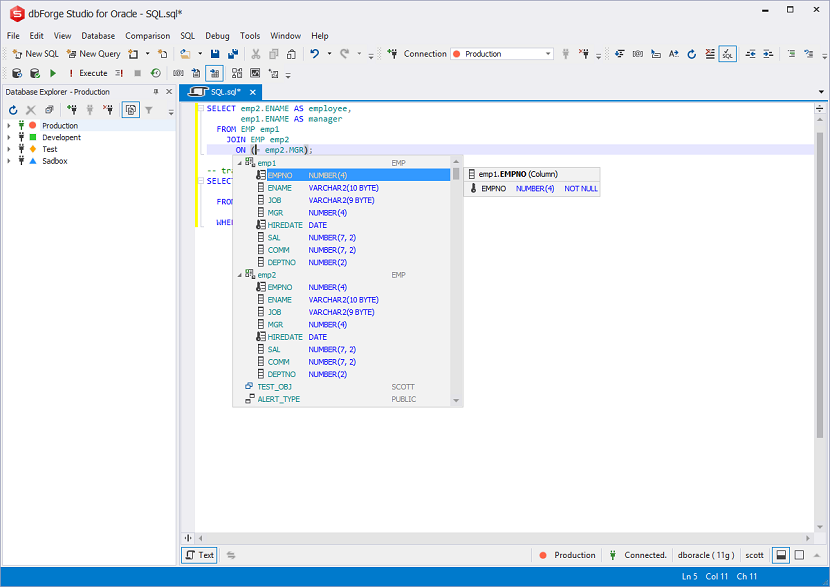
Task: Click the Comment Selection icon
Action: 791,54
